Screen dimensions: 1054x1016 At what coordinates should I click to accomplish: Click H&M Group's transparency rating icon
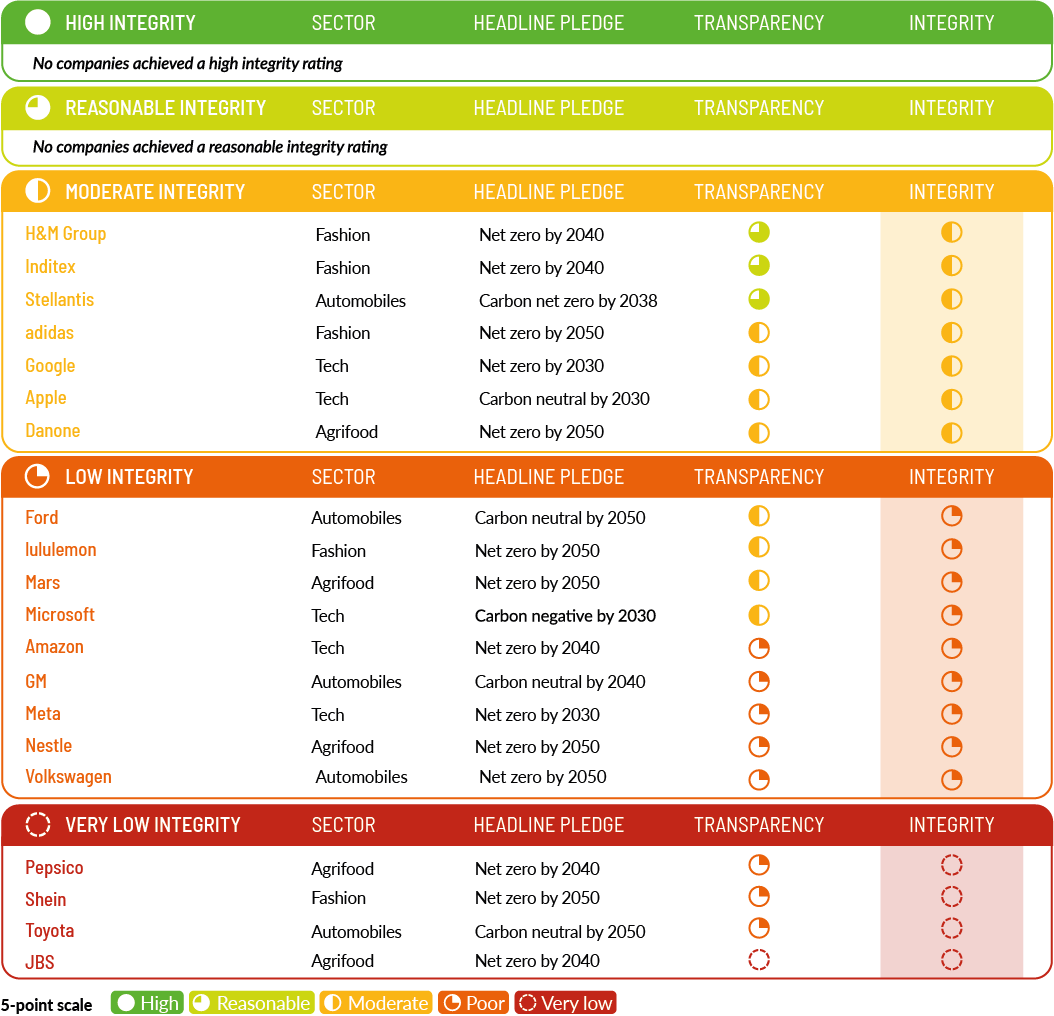pyautogui.click(x=759, y=232)
